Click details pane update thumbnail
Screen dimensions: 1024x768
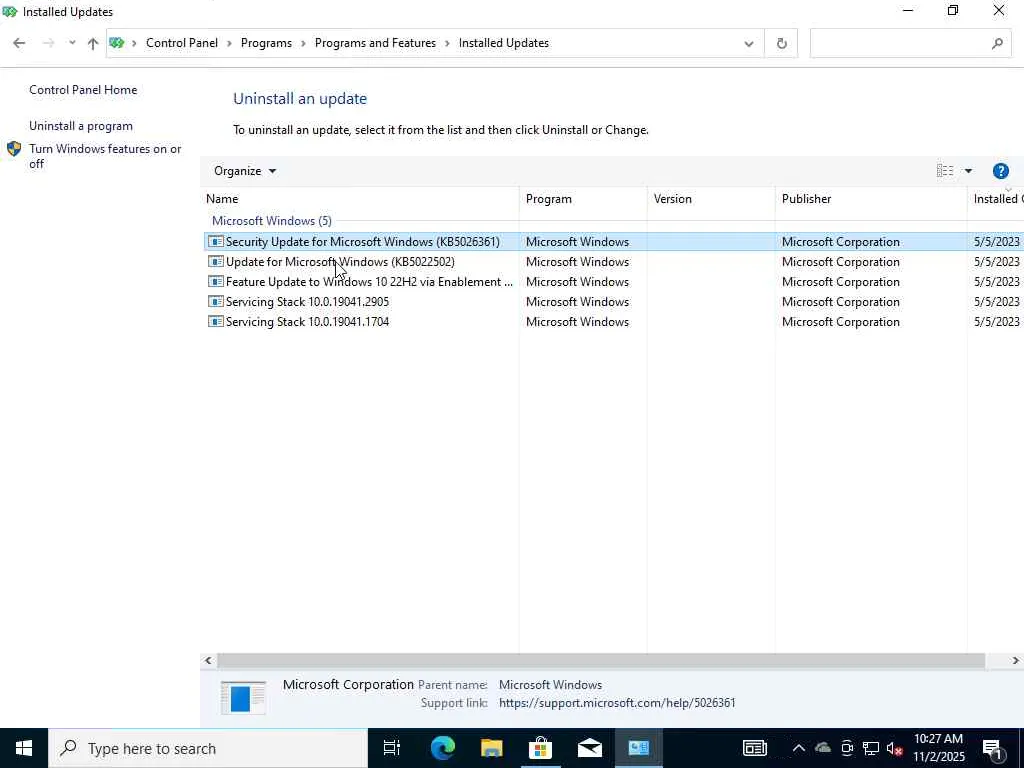point(243,697)
